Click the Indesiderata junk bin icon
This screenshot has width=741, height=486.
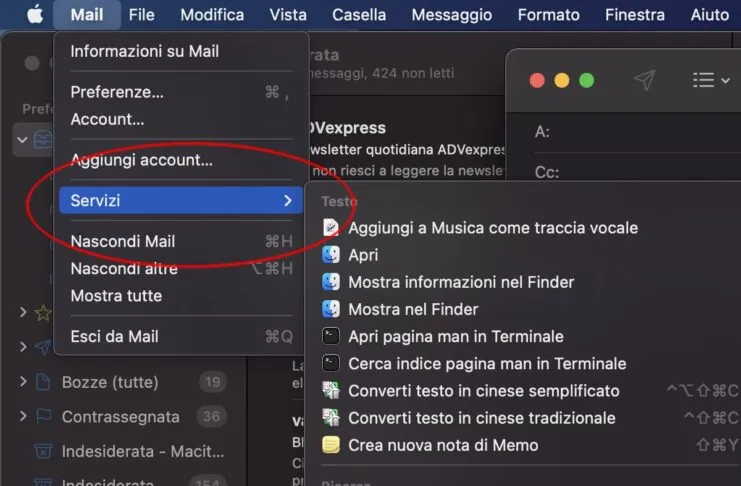[x=43, y=451]
